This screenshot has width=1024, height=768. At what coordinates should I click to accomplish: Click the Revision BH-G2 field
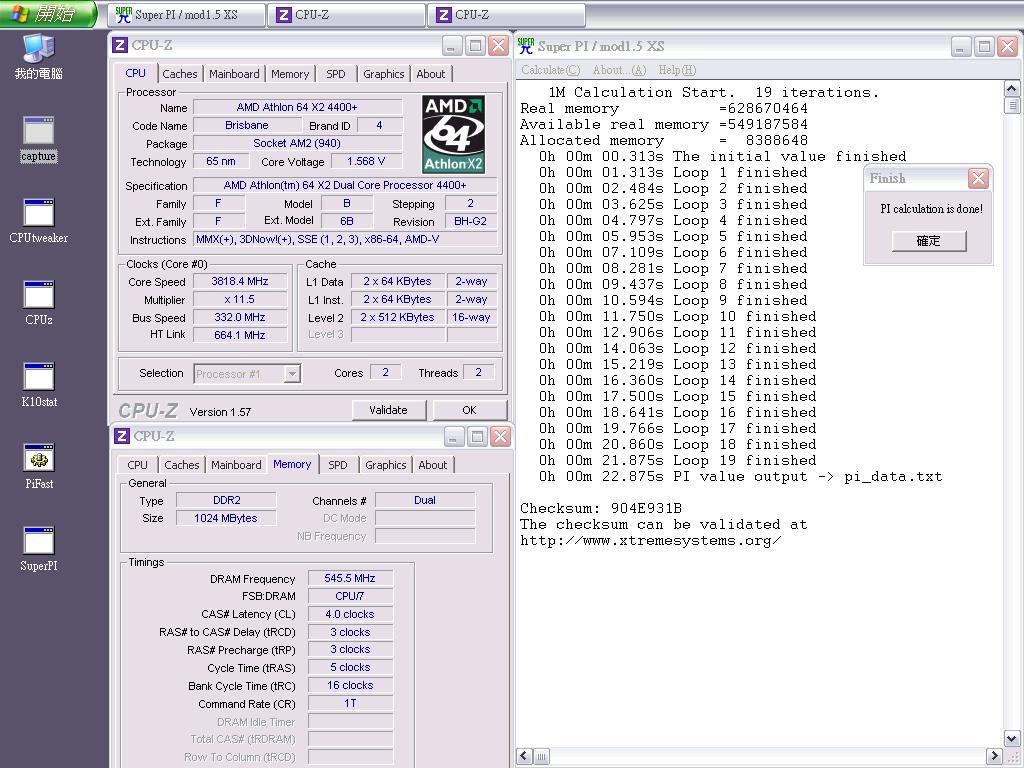coord(471,221)
